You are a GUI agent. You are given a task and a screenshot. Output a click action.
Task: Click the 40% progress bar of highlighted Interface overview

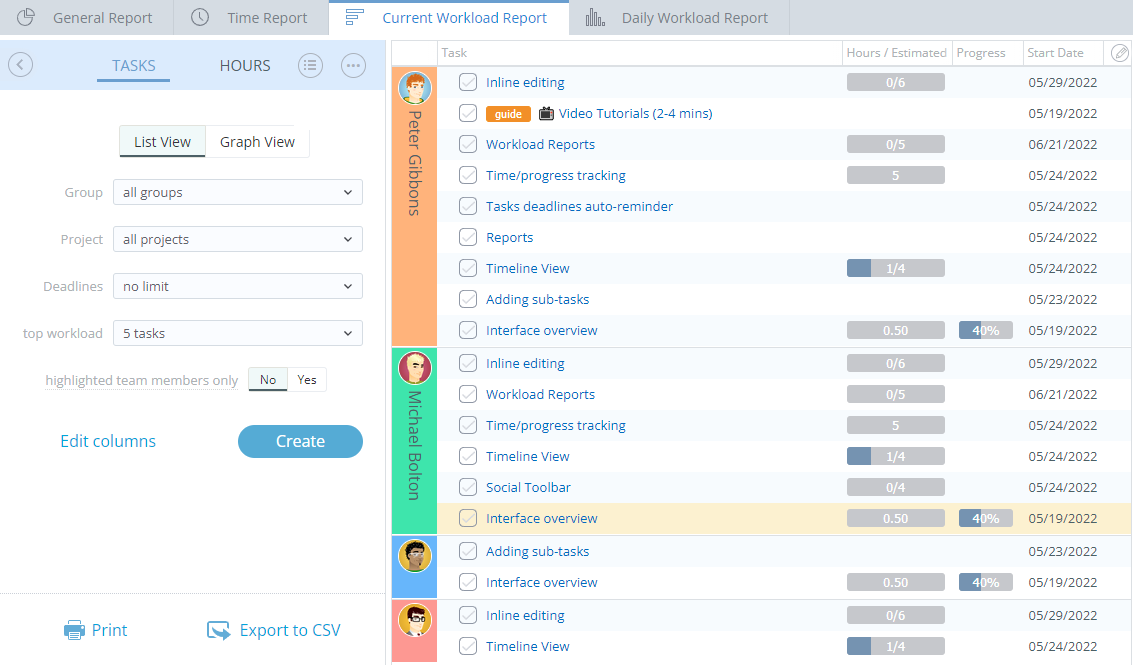pyautogui.click(x=985, y=519)
